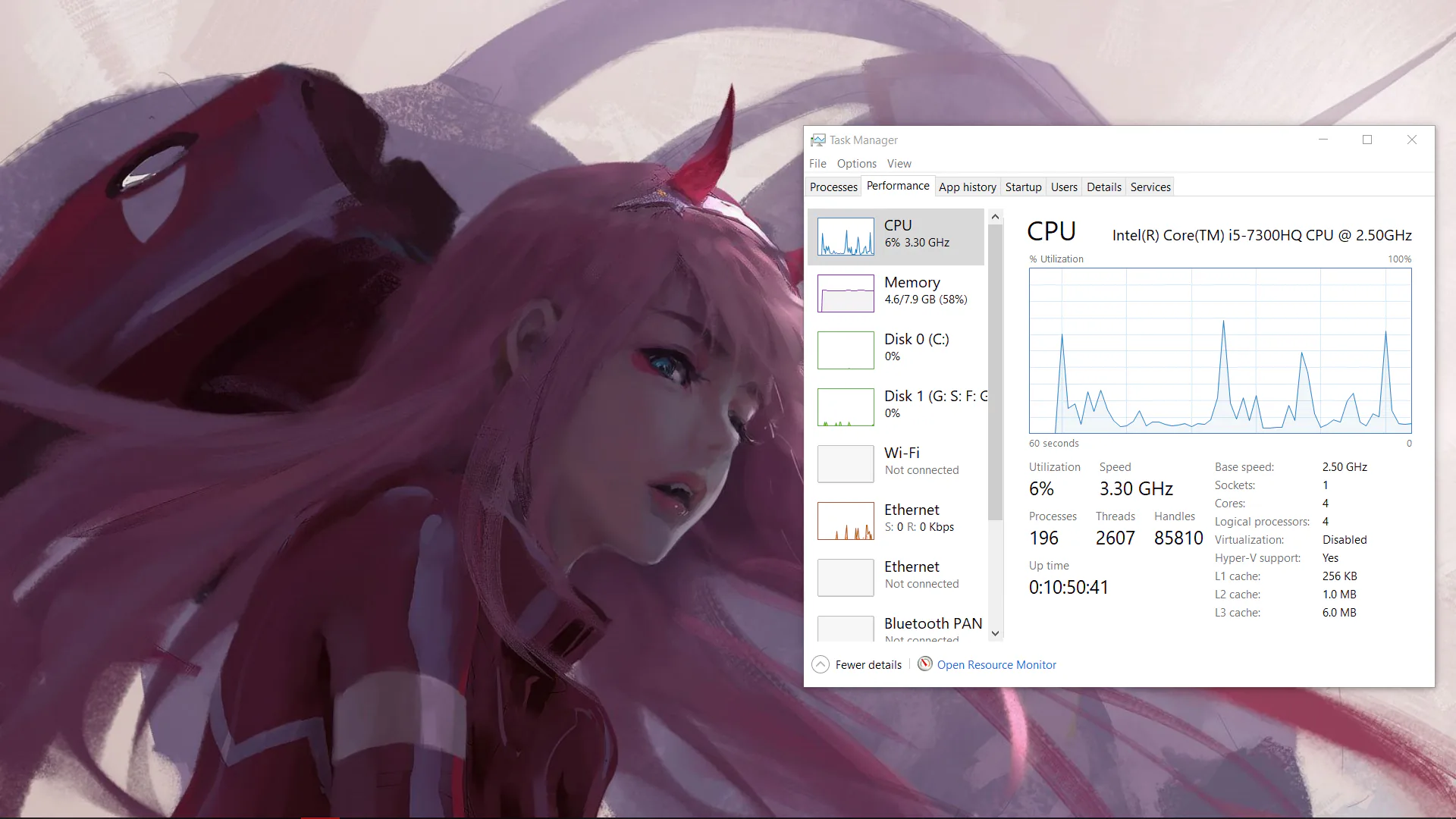Switch to the Users tab
This screenshot has height=819, width=1456.
(1064, 187)
